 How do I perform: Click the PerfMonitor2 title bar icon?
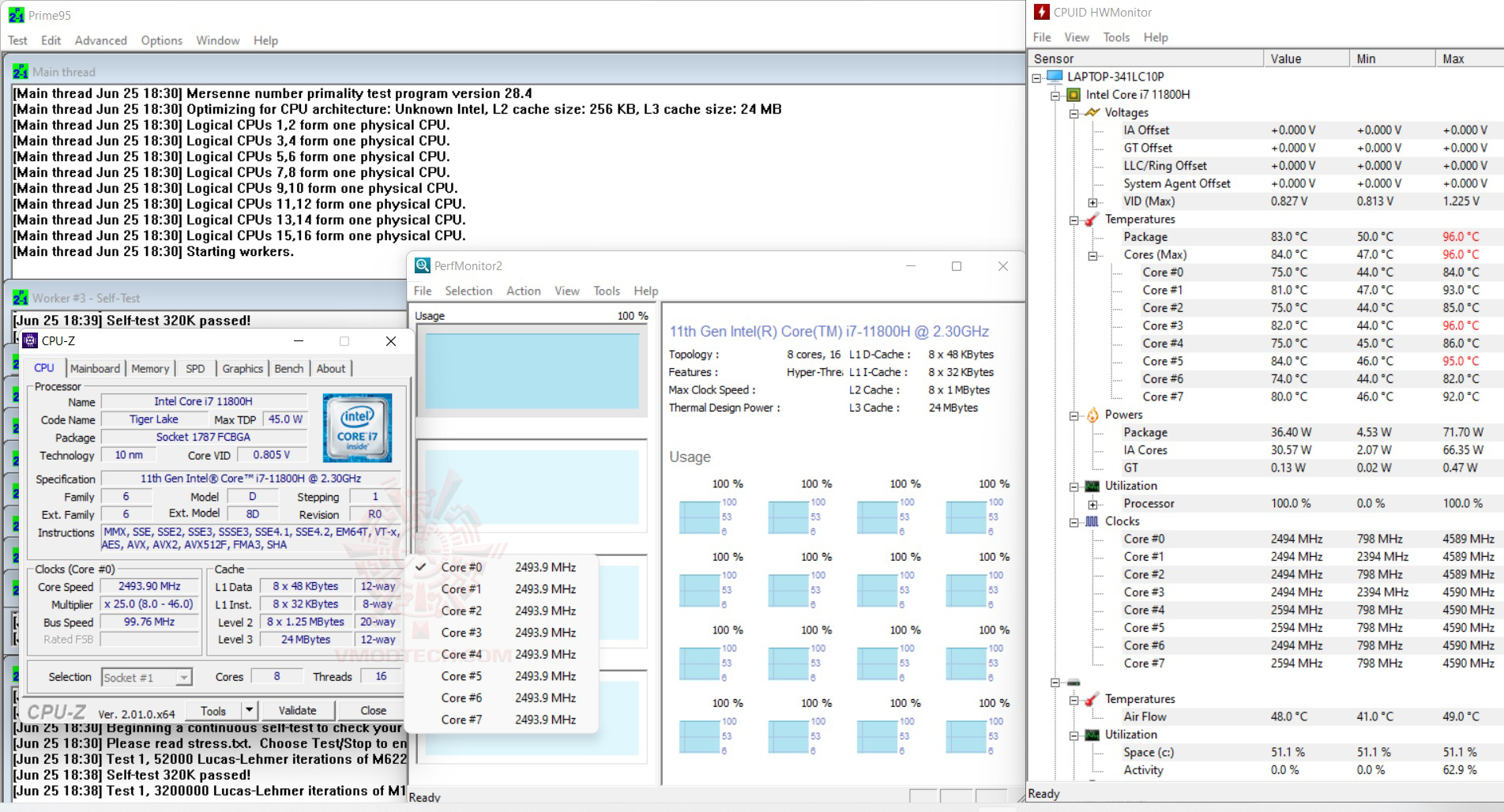pyautogui.click(x=423, y=265)
